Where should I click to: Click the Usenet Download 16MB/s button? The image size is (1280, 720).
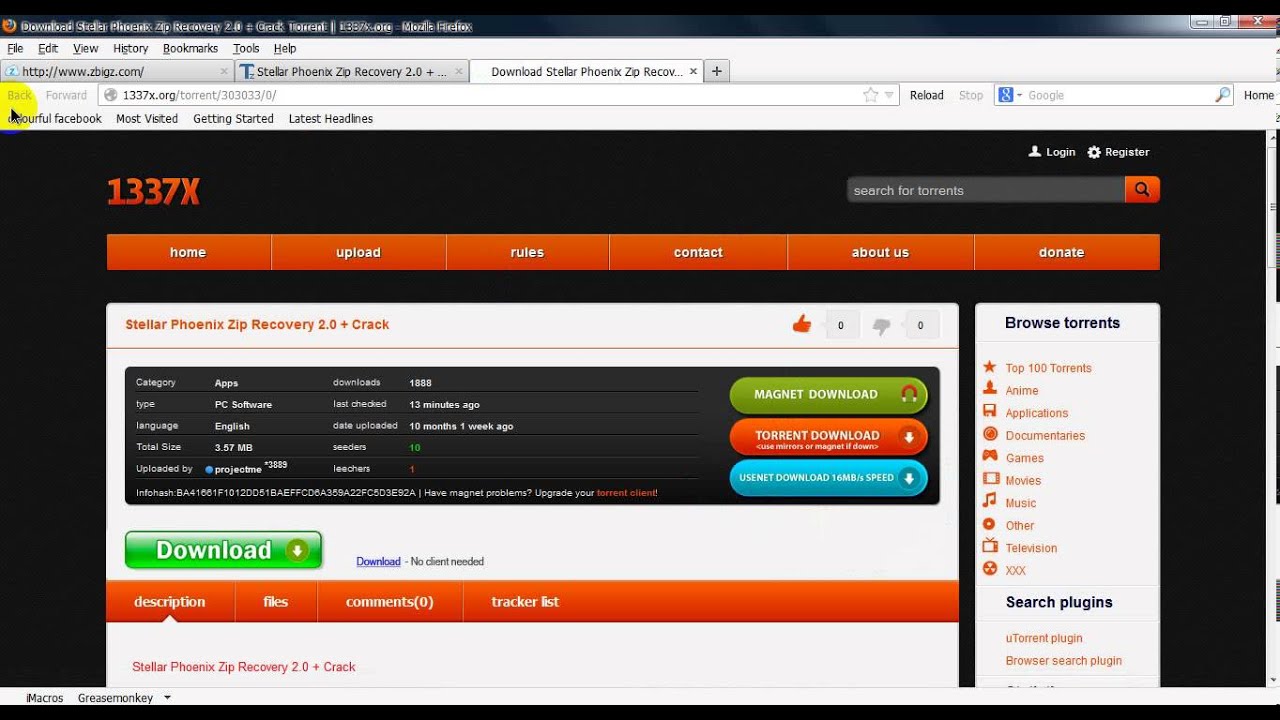(829, 478)
